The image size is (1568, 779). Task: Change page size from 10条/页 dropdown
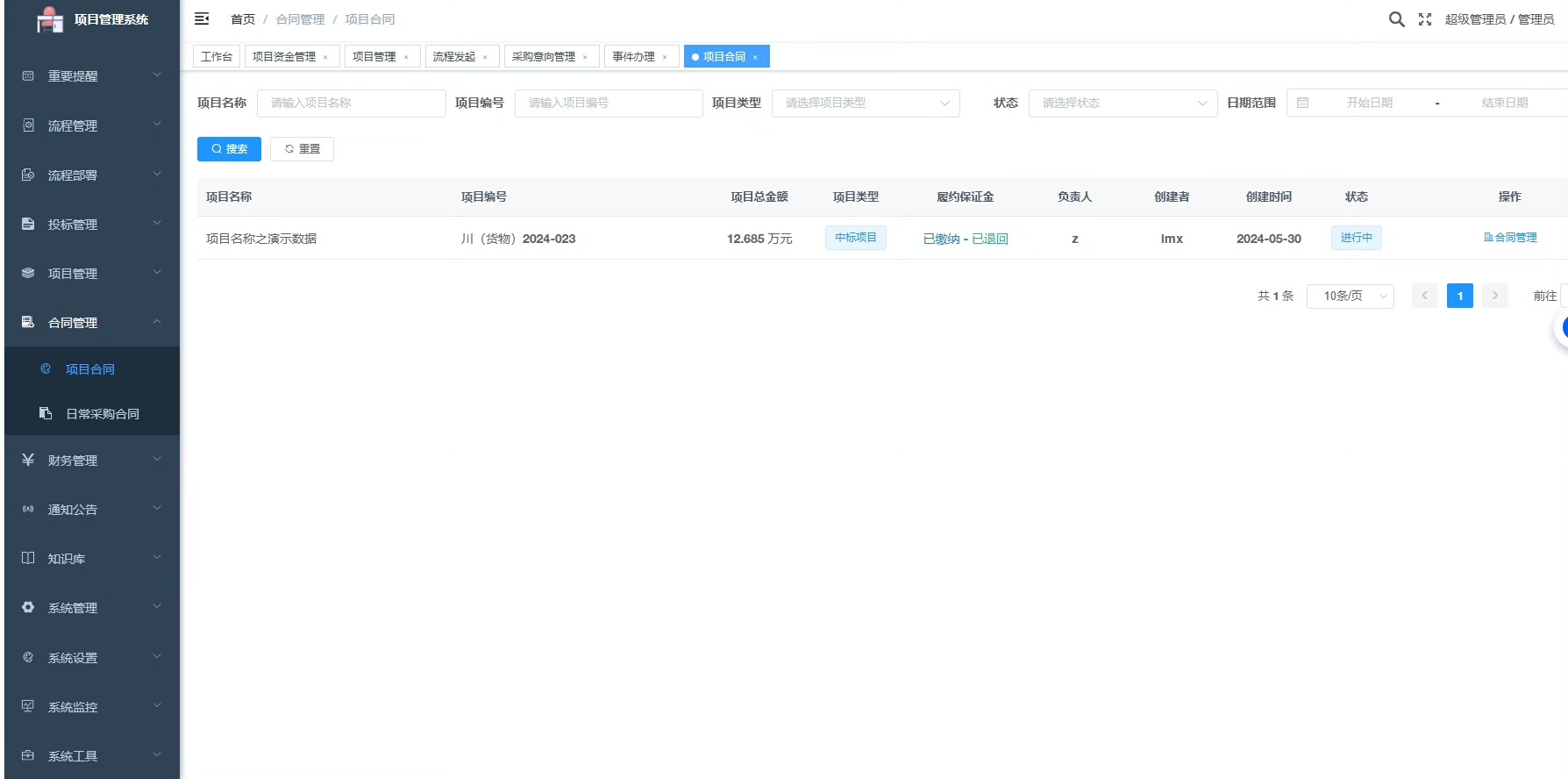pos(1350,297)
